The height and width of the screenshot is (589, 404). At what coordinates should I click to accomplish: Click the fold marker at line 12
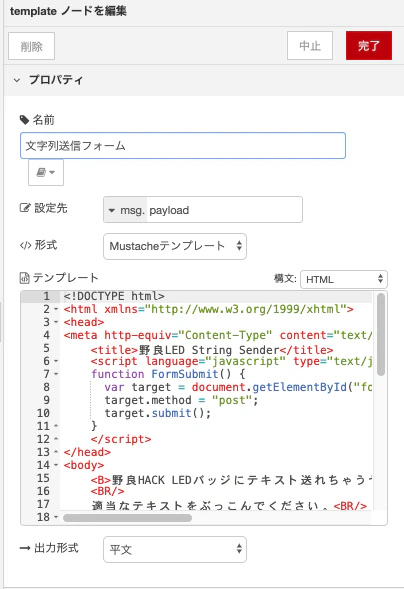click(56, 439)
